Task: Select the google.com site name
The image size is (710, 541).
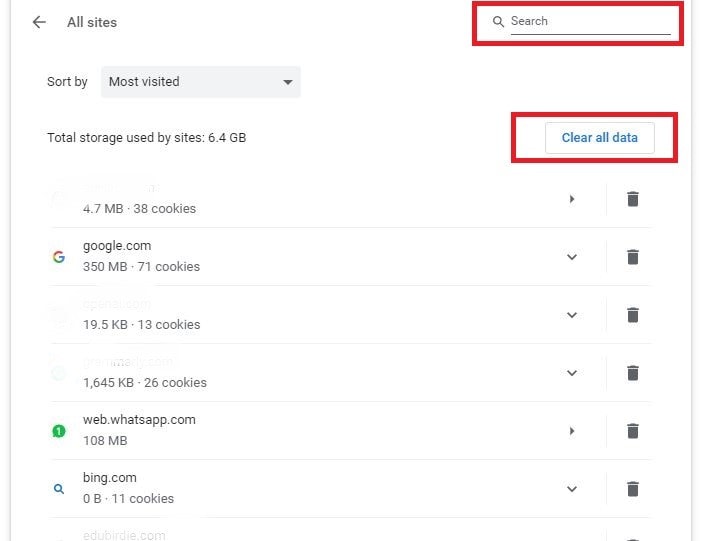Action: click(x=117, y=246)
